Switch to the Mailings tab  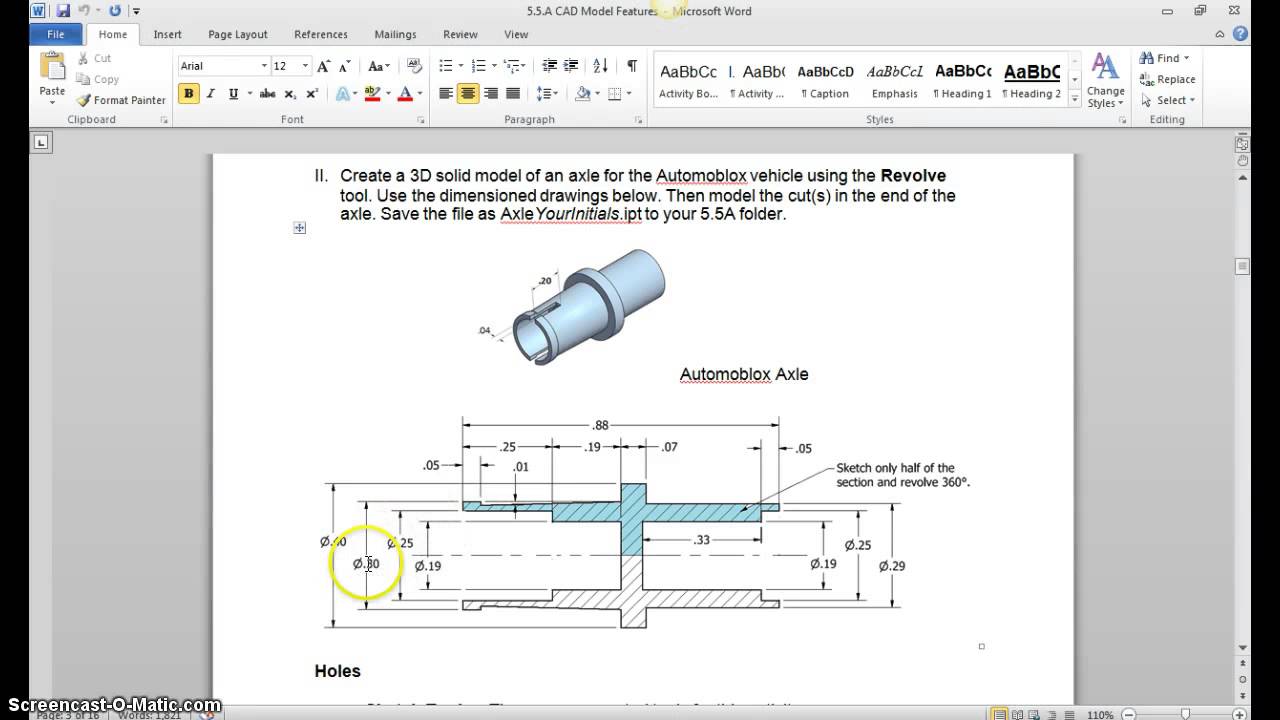click(395, 34)
